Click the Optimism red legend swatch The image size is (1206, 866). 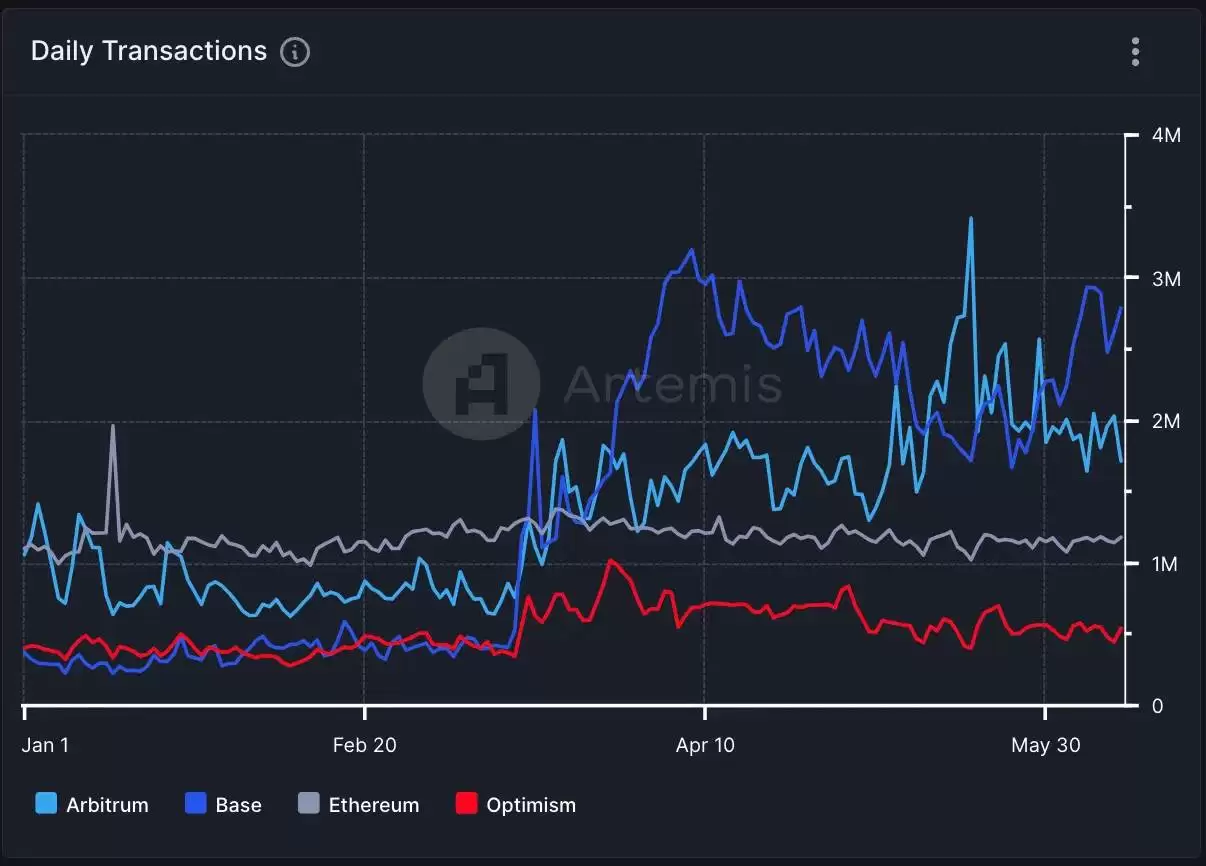click(466, 804)
